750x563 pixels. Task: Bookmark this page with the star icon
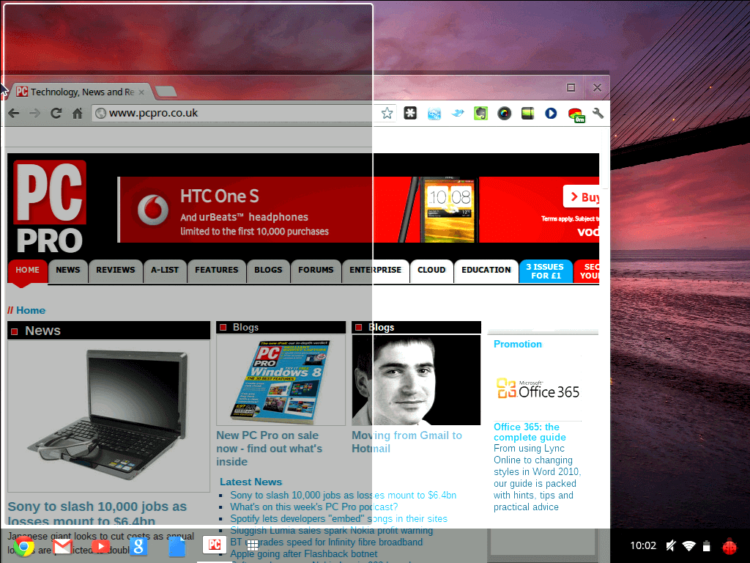(387, 113)
